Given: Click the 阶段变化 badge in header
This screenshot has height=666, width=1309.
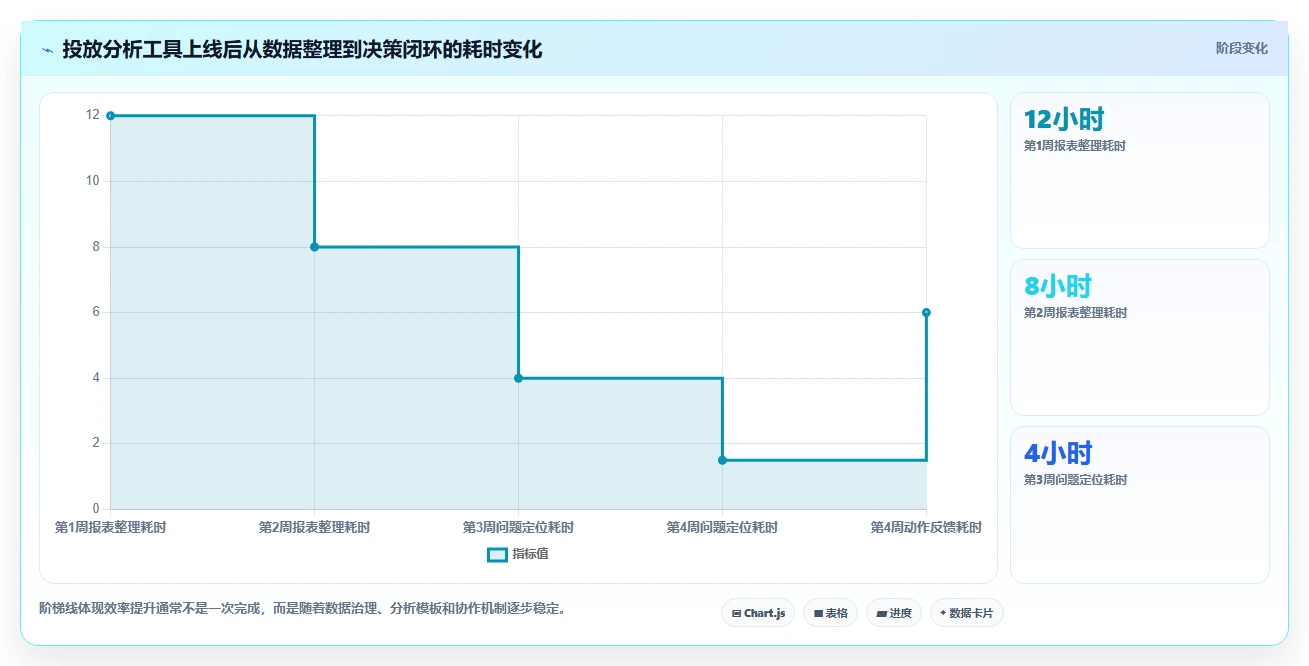Looking at the screenshot, I should 1242,48.
